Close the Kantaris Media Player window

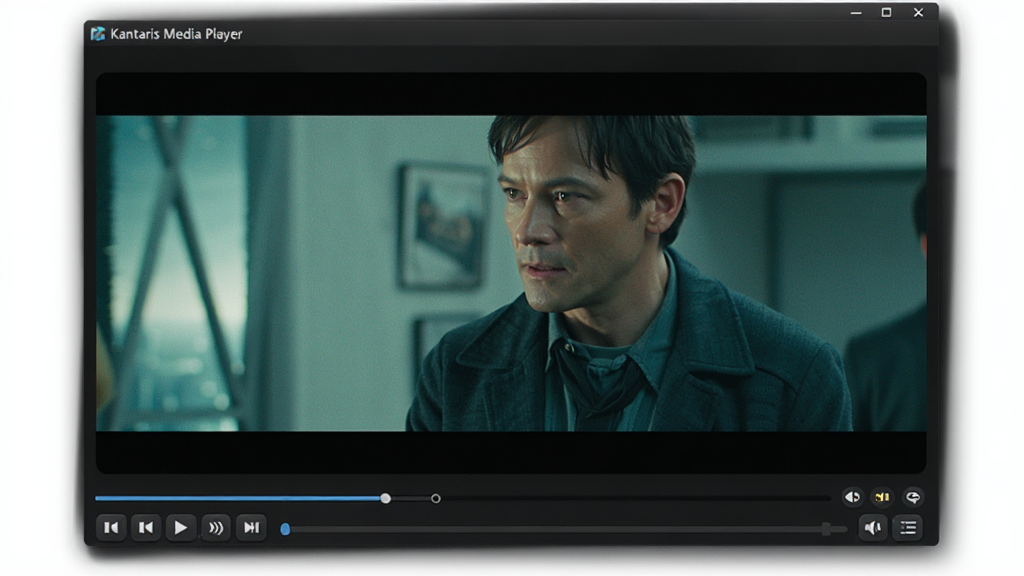point(918,12)
